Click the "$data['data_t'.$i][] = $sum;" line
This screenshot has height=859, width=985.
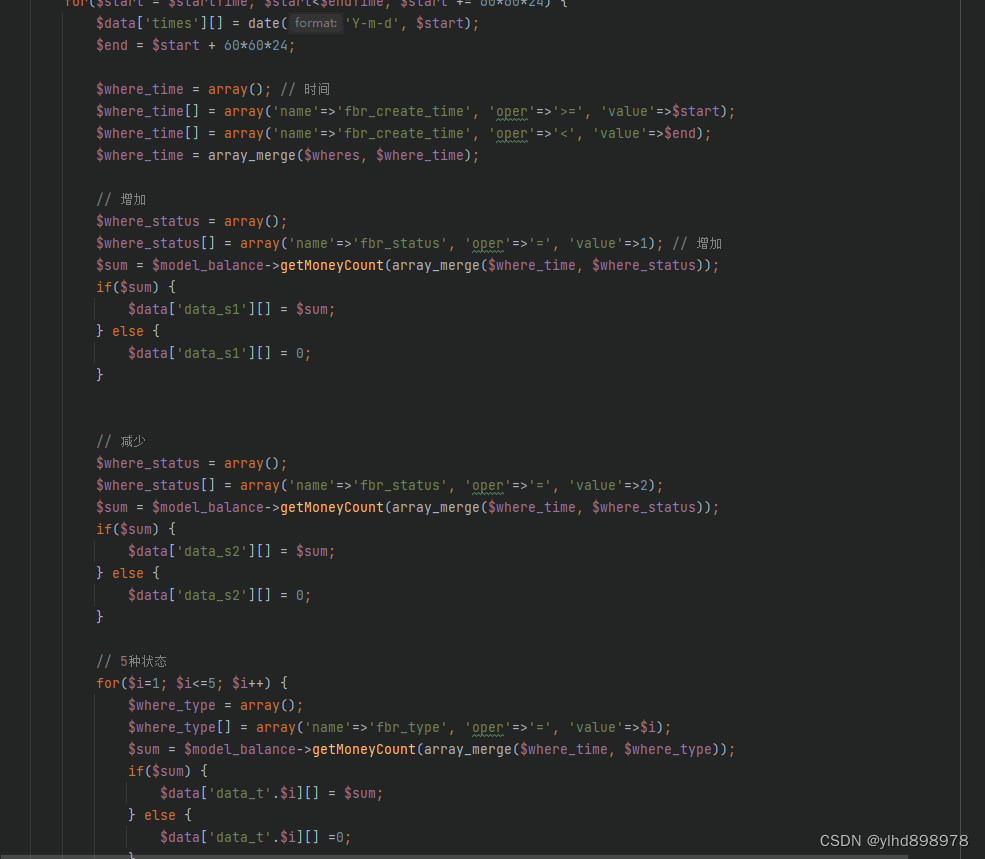pos(271,793)
